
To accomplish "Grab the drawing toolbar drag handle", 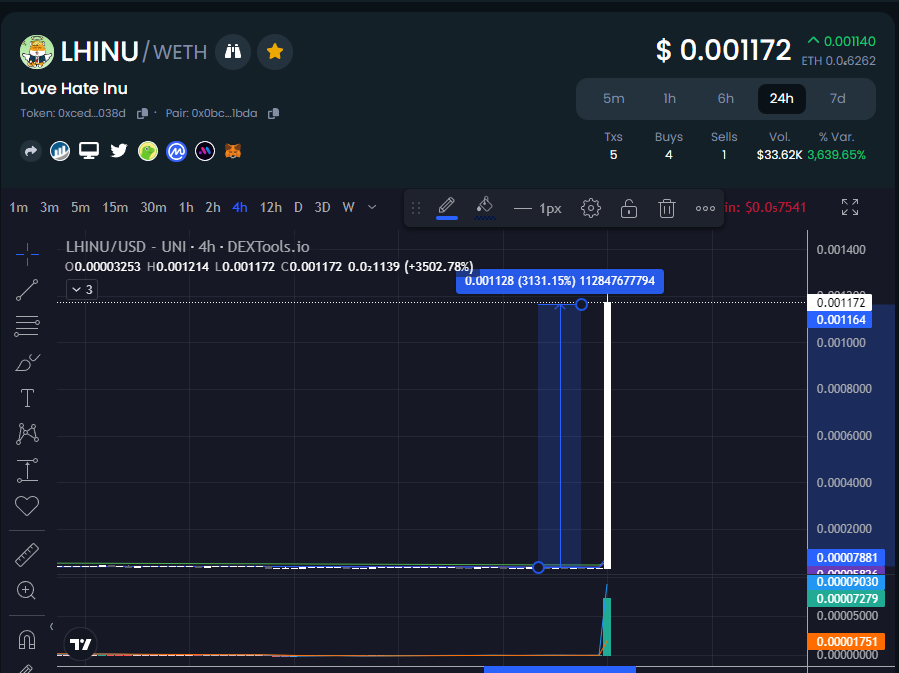I will point(416,208).
